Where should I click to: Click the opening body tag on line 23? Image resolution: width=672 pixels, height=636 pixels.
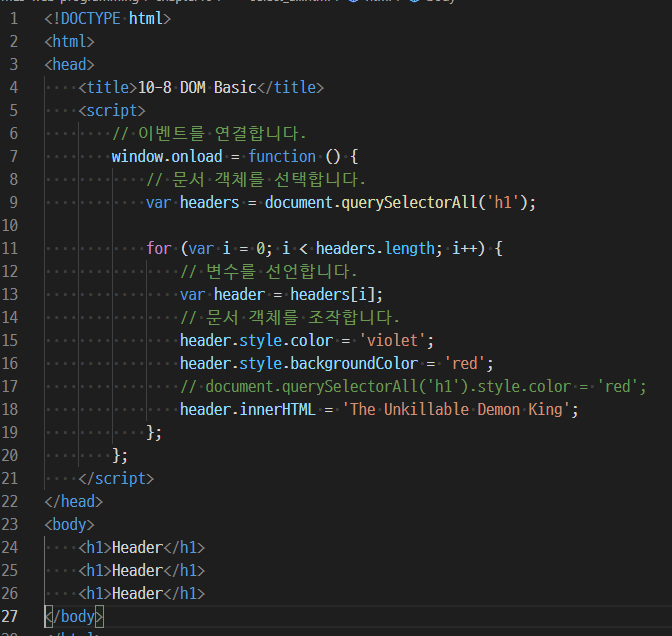(x=69, y=524)
